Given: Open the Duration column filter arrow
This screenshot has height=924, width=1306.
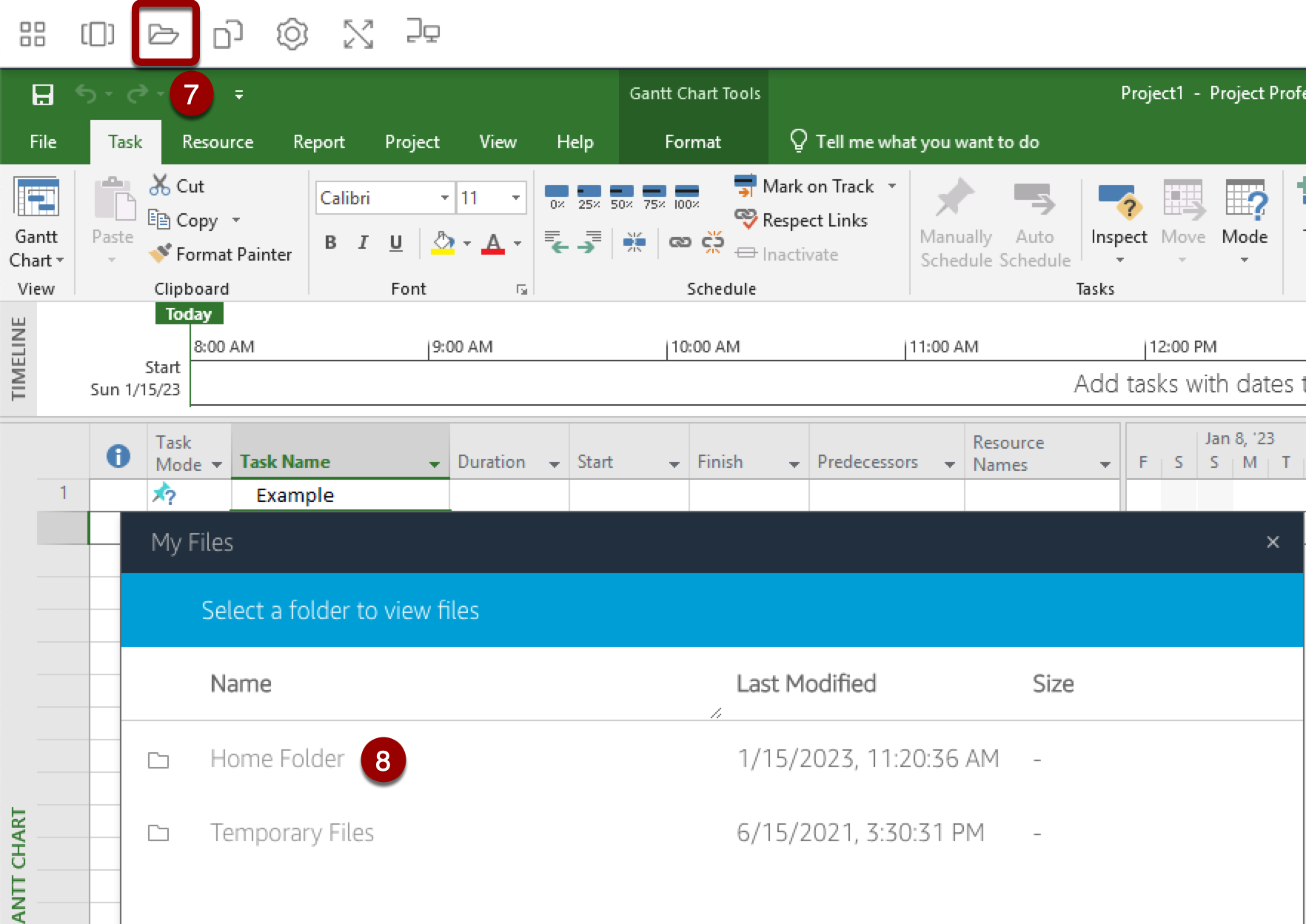Looking at the screenshot, I should pyautogui.click(x=555, y=464).
